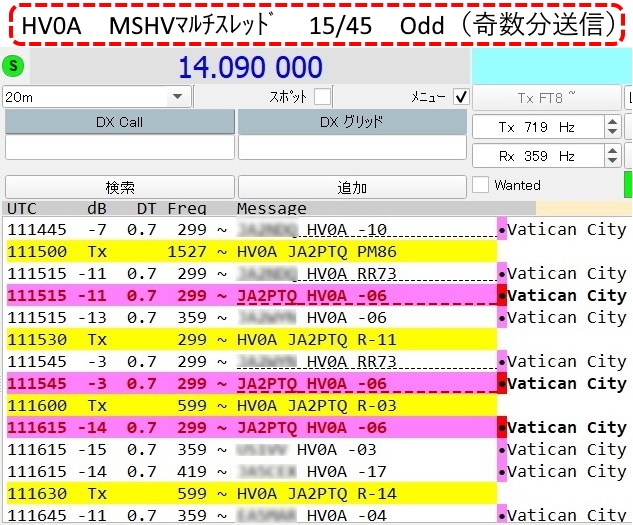Select Tx row HV0A JA2PTQ R-03

(252, 405)
